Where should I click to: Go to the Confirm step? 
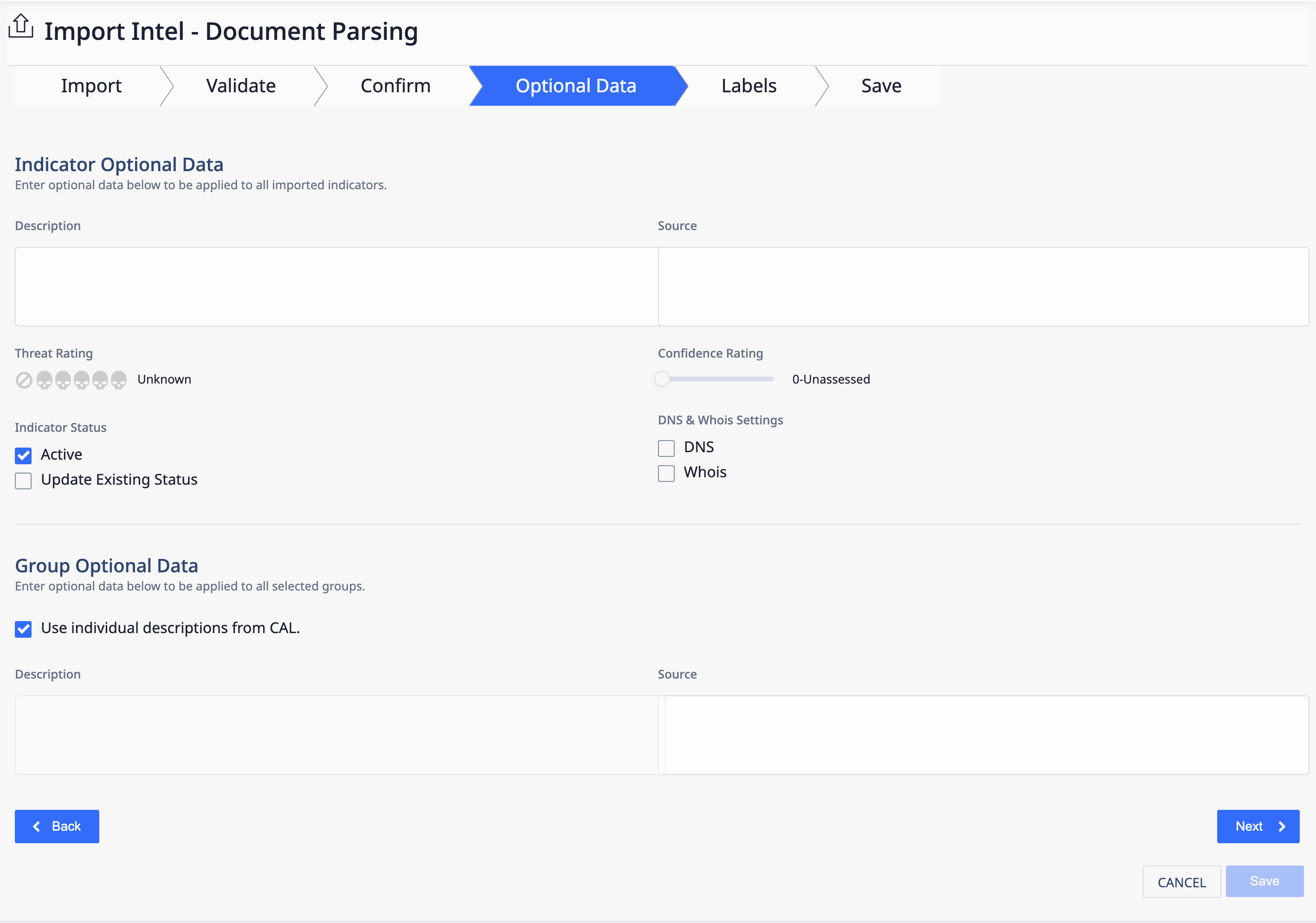coord(395,86)
